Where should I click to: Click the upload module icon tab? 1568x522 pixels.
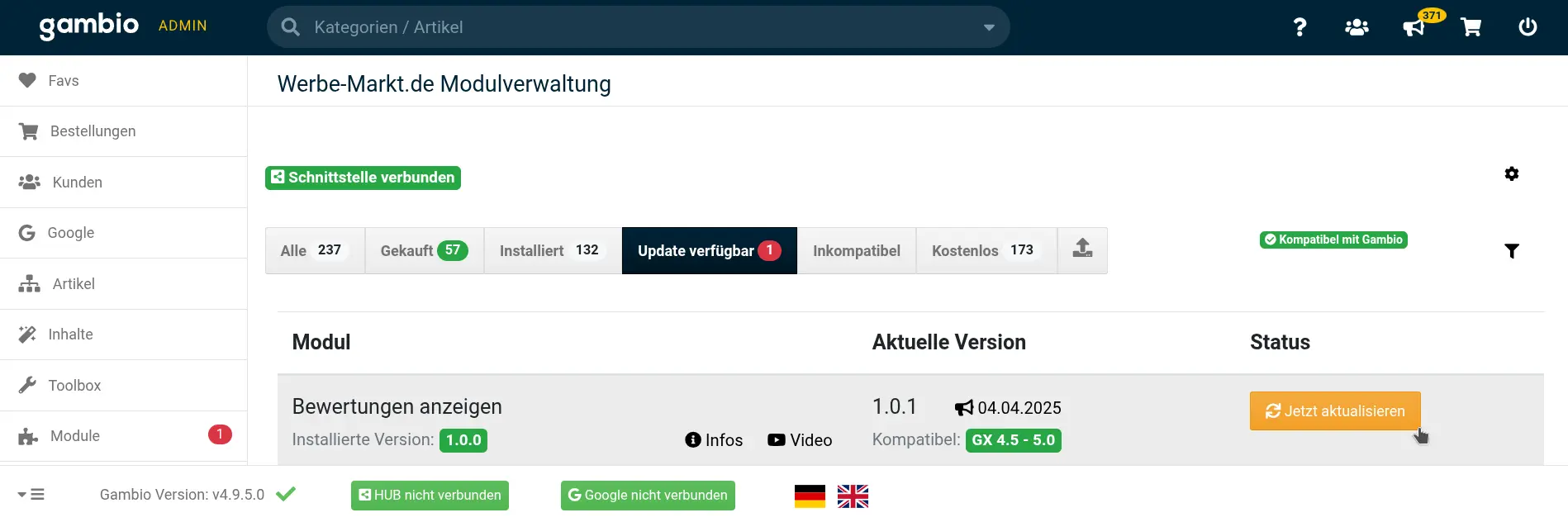(1082, 250)
